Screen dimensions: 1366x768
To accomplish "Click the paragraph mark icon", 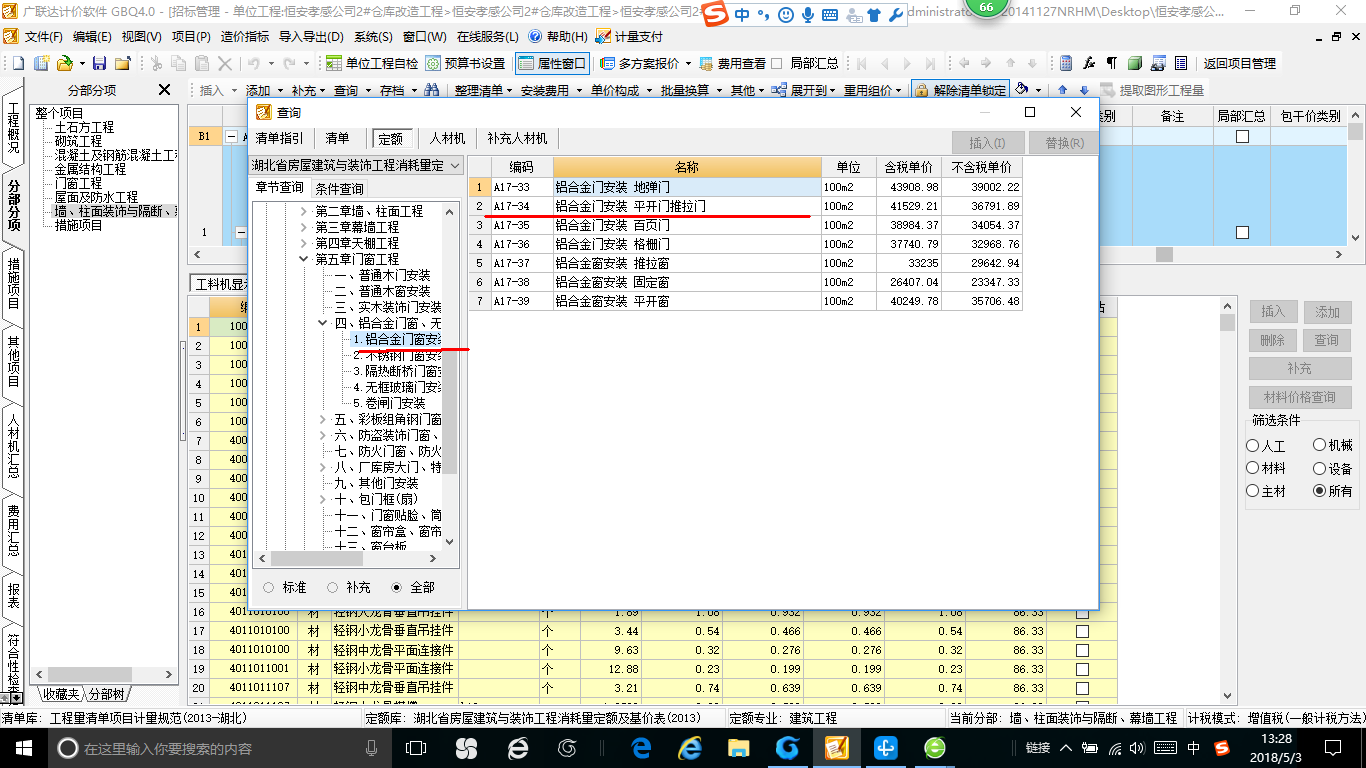I will (x=1112, y=63).
